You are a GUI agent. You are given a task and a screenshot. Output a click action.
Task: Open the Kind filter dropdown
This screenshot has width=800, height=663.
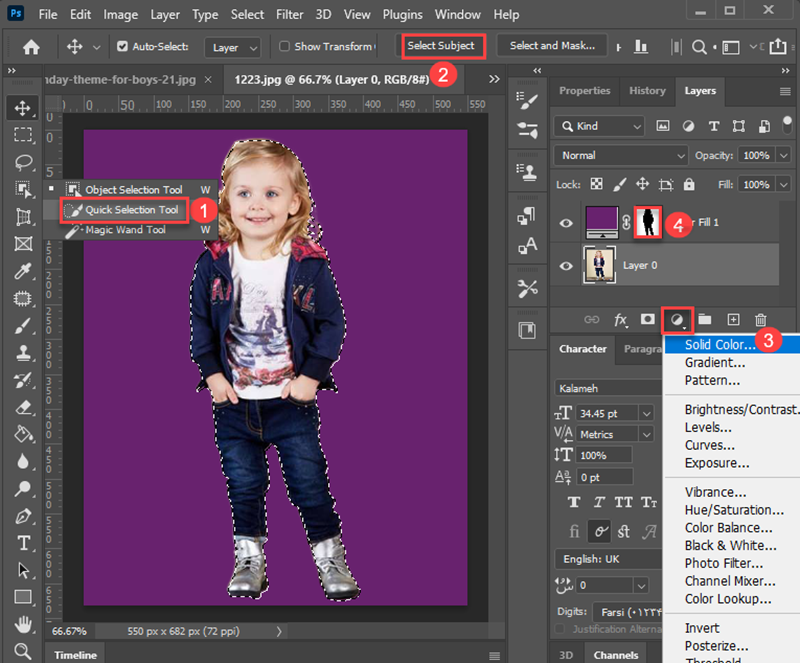(x=599, y=126)
